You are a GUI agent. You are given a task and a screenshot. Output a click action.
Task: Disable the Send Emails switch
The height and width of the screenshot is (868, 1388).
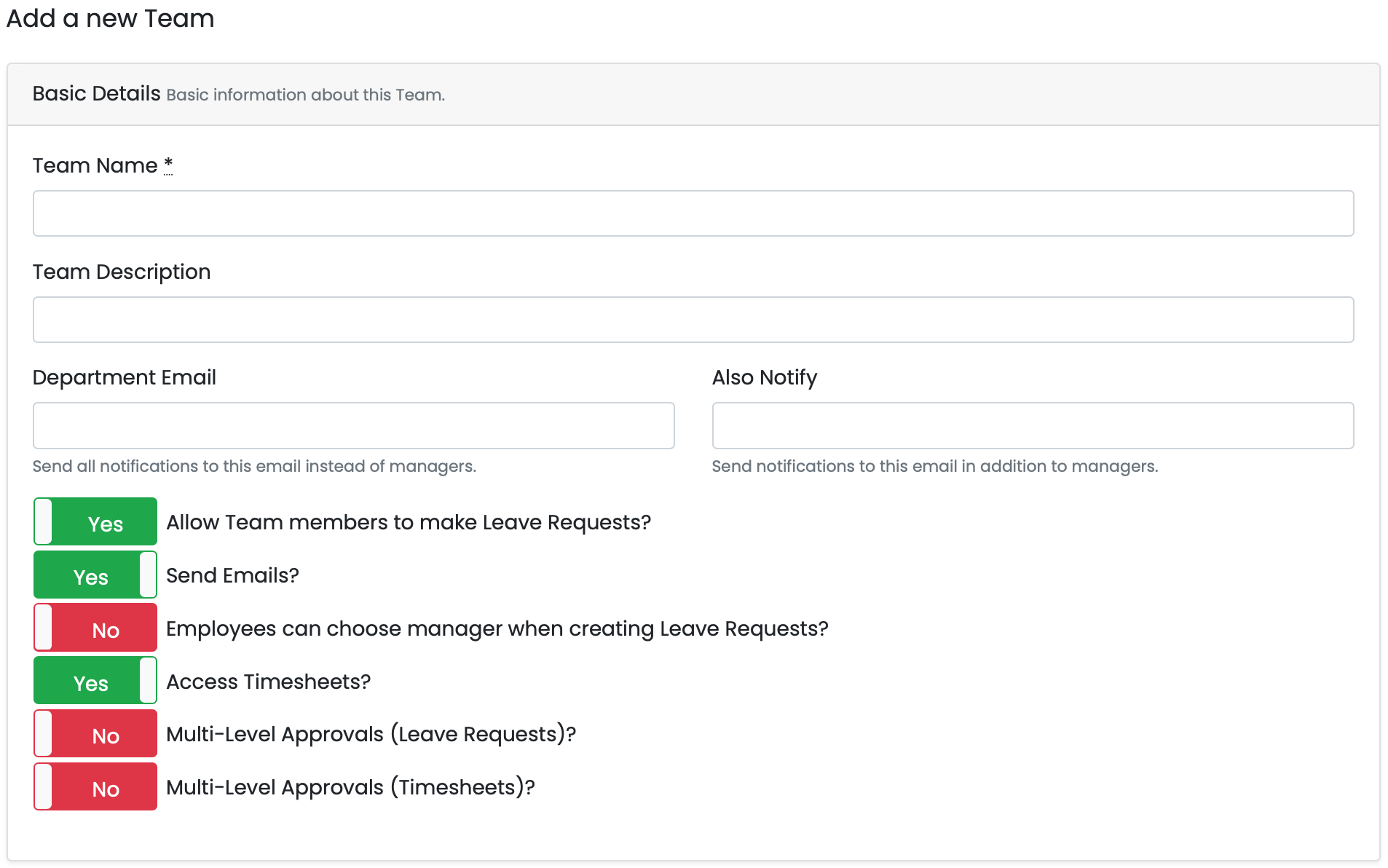pyautogui.click(x=95, y=575)
